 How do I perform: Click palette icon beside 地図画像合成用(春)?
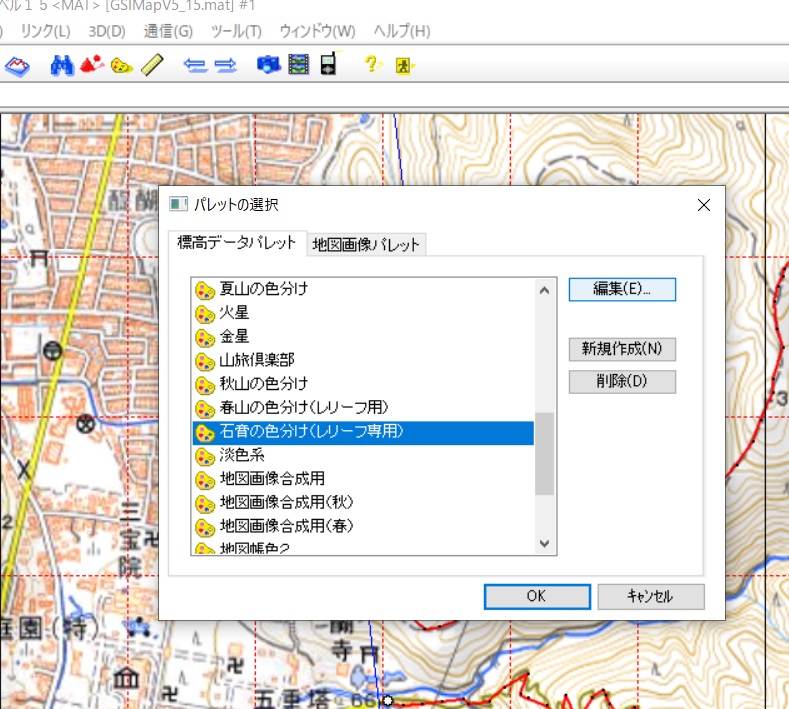click(x=205, y=527)
